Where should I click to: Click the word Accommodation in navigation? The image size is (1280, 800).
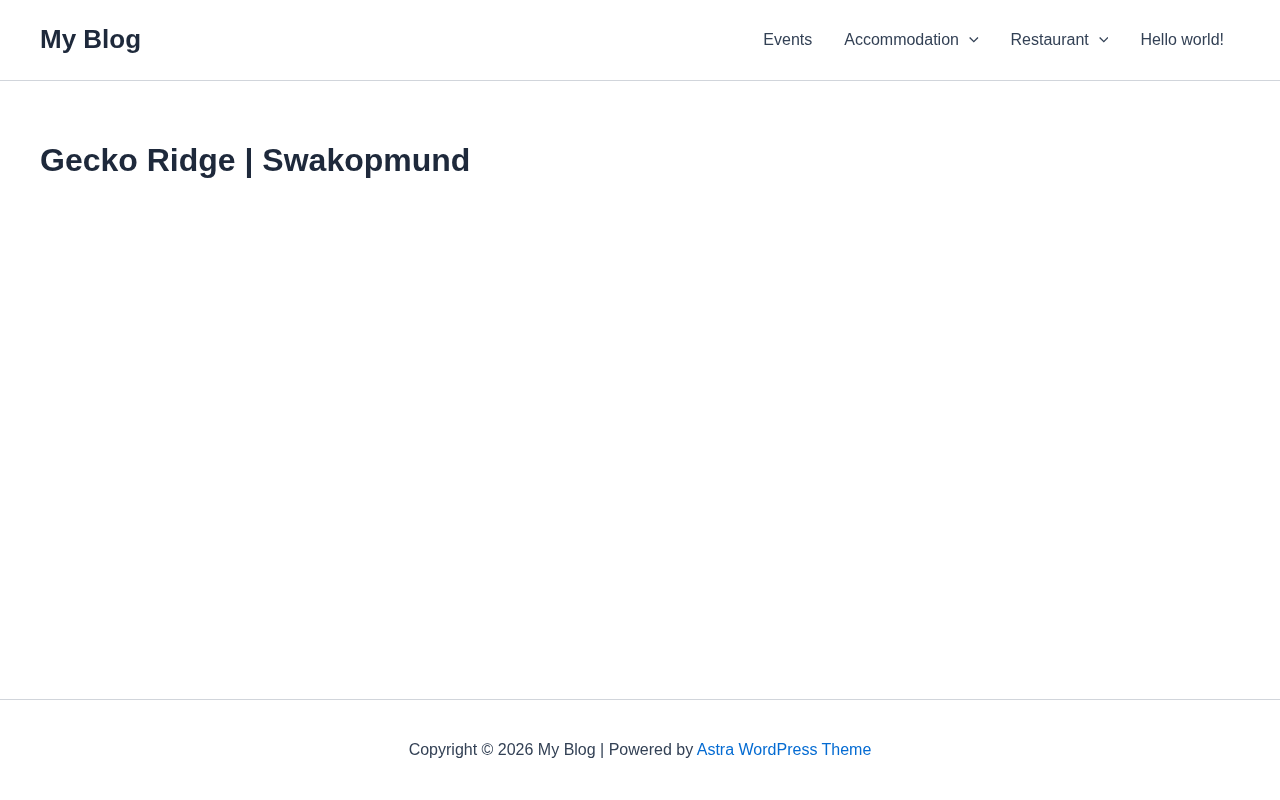901,40
